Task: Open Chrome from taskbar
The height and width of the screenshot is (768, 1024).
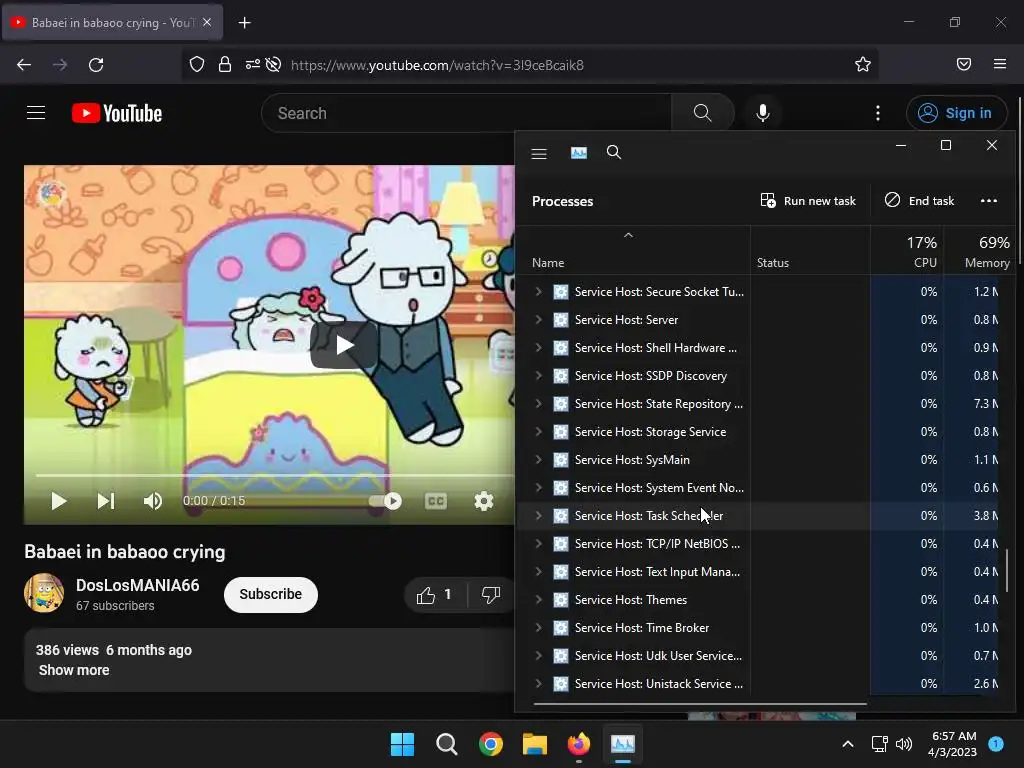Action: [x=490, y=744]
